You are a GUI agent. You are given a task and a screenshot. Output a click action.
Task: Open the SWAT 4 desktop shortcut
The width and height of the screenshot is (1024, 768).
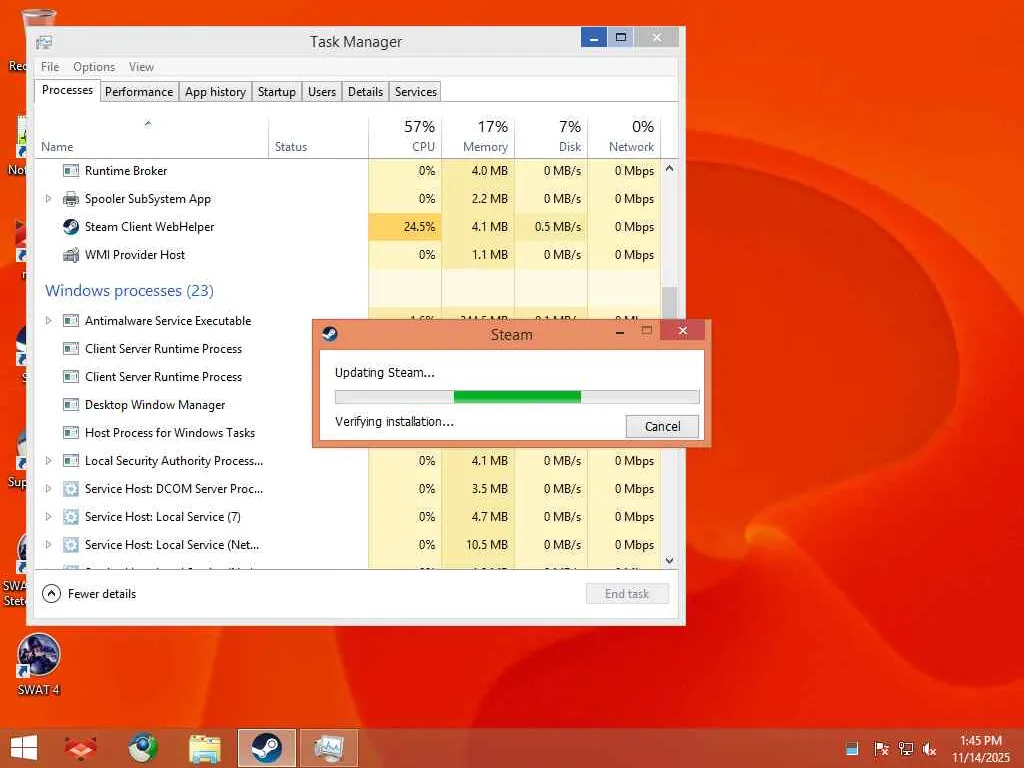(x=39, y=664)
